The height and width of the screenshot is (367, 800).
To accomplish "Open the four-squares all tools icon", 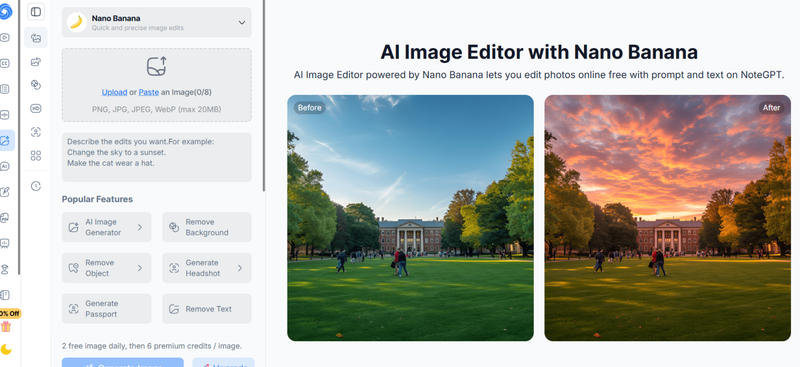I will click(36, 156).
